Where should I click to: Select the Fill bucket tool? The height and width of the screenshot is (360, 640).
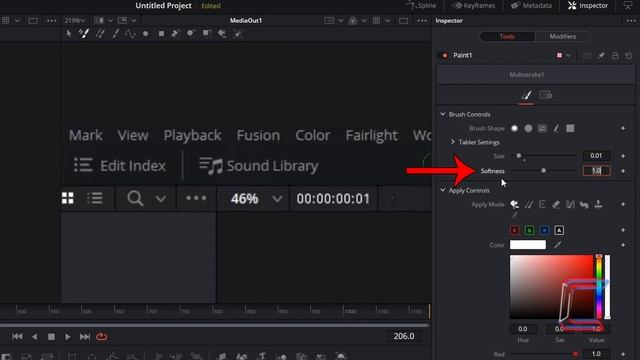222,33
